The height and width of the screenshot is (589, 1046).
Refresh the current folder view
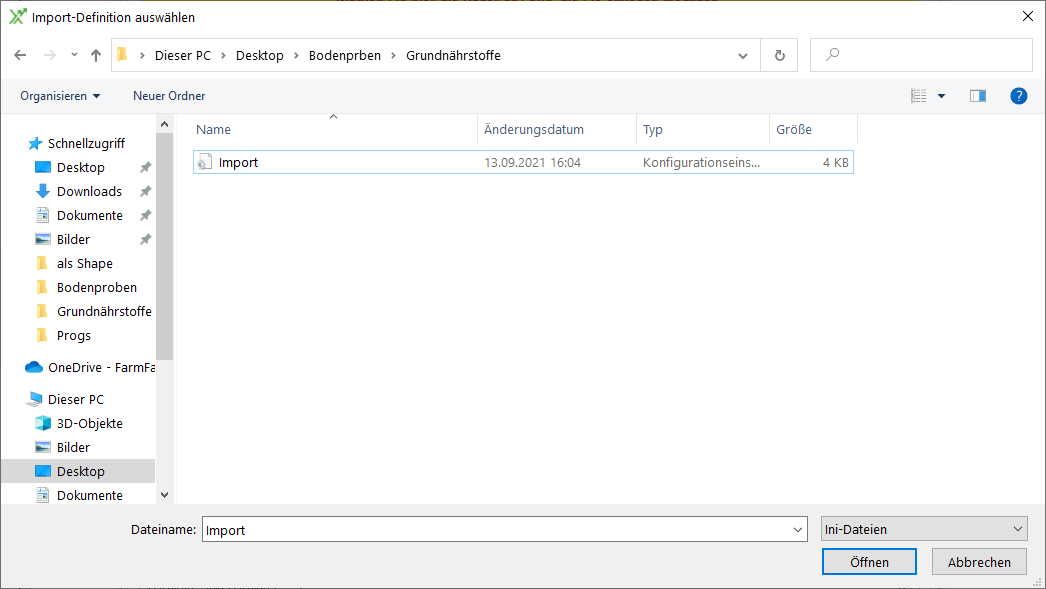[779, 56]
